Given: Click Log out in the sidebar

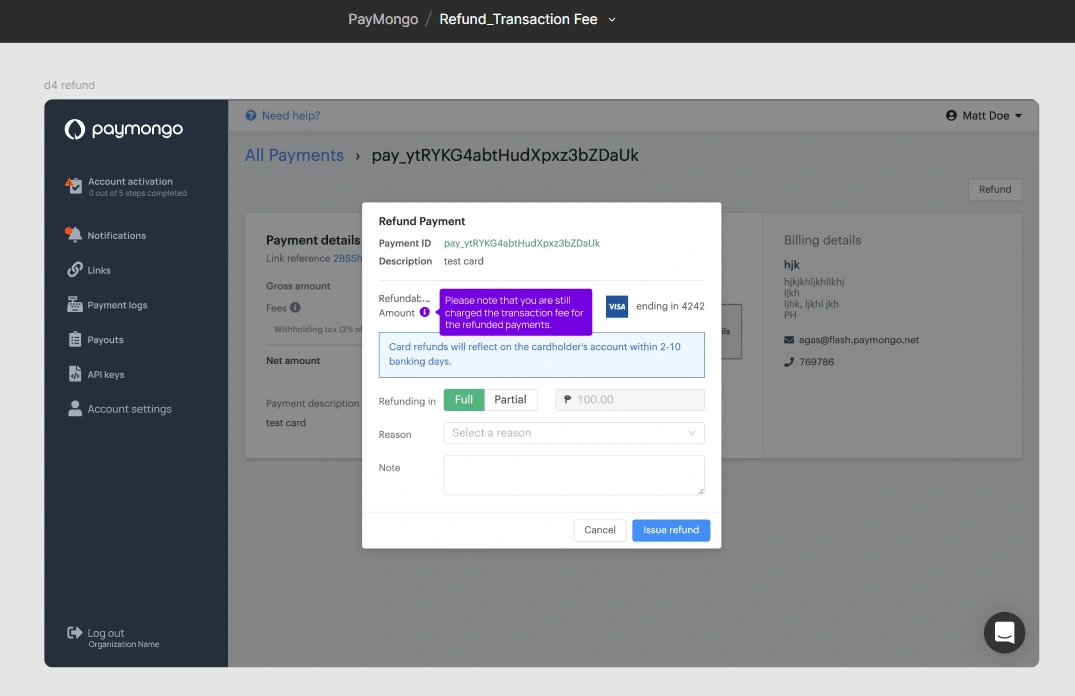Looking at the screenshot, I should (106, 633).
